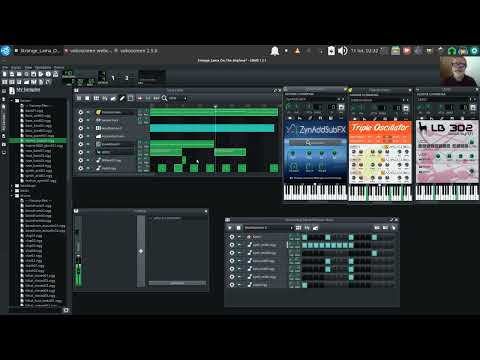The width and height of the screenshot is (480, 360).
Task: Collapse the drums folder in sample browser
Action: click(x=12, y=196)
